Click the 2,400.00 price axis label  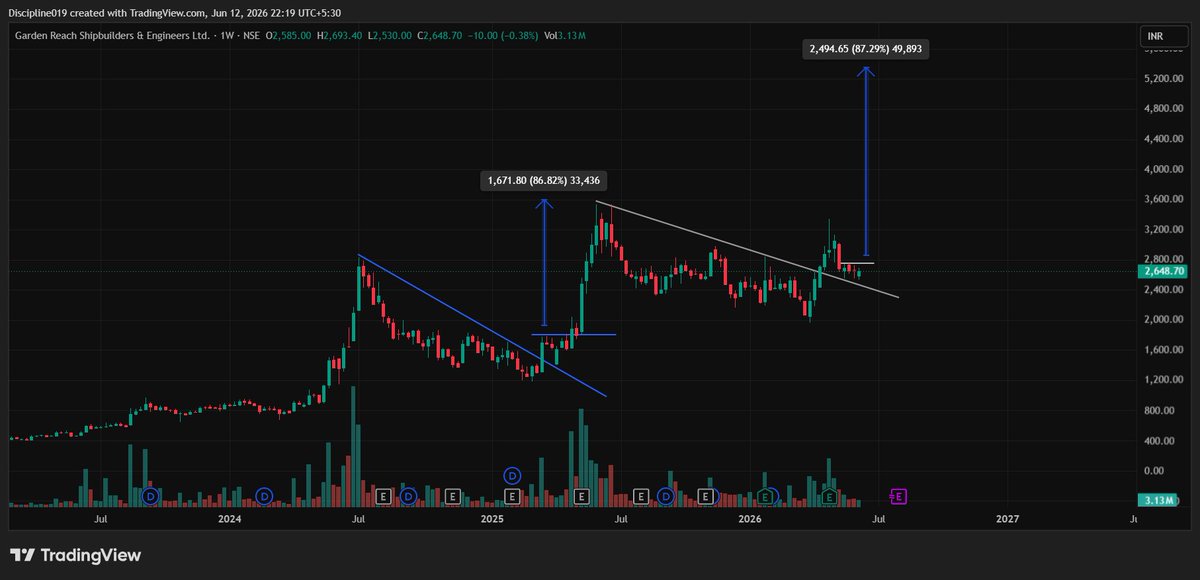1165,290
